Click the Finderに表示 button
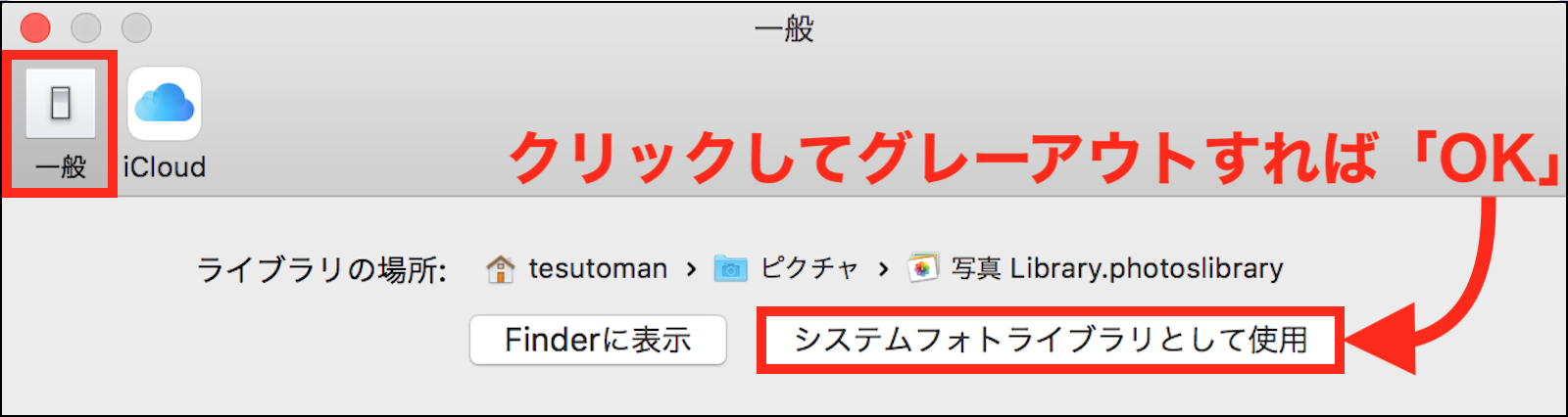The height and width of the screenshot is (417, 1568). click(598, 340)
